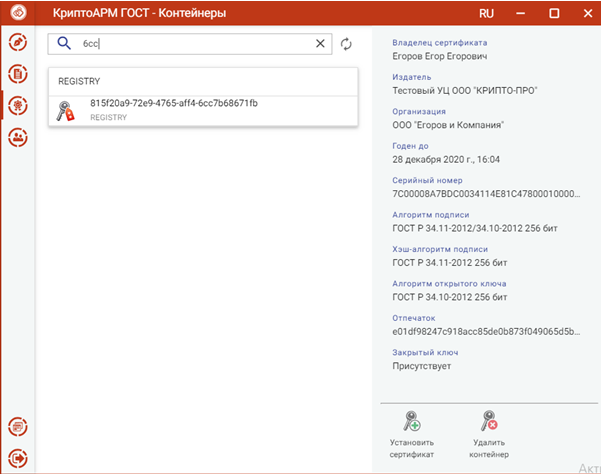Open the Contacts sidebar section
Image resolution: width=601 pixels, height=474 pixels.
(x=18, y=137)
